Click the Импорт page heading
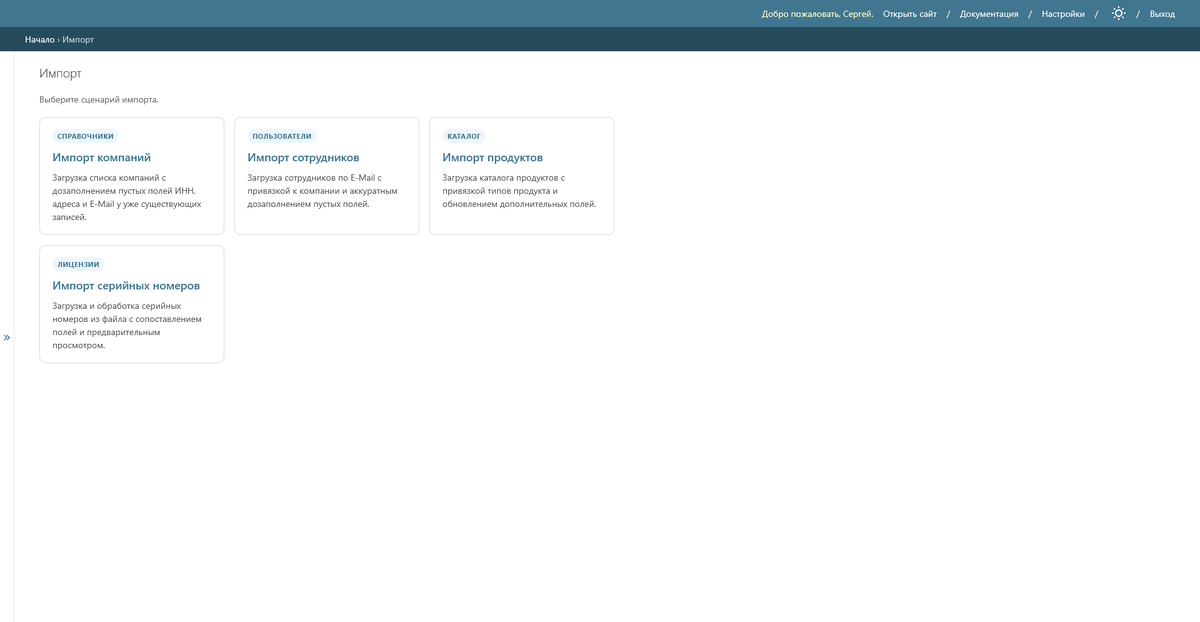This screenshot has height=622, width=1200. click(60, 74)
